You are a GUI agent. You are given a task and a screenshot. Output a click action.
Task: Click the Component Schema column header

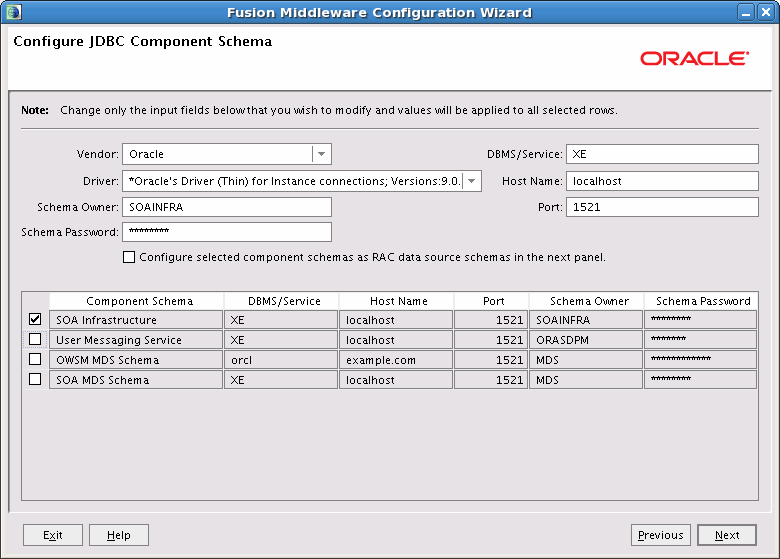(x=136, y=301)
